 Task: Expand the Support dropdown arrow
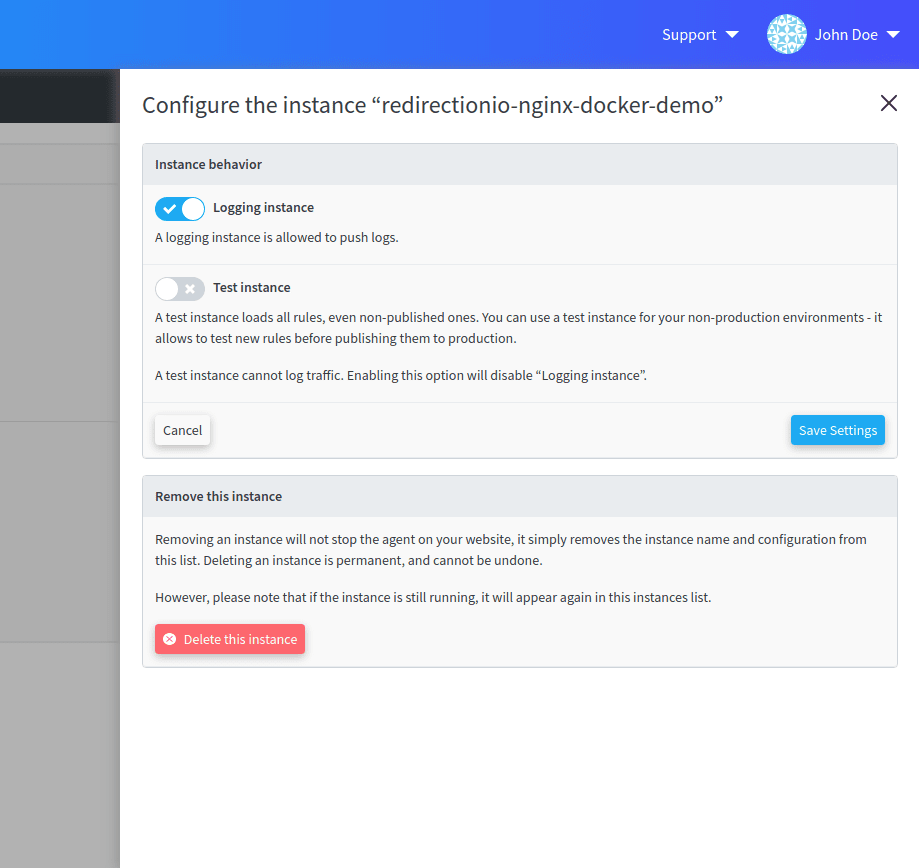[732, 35]
